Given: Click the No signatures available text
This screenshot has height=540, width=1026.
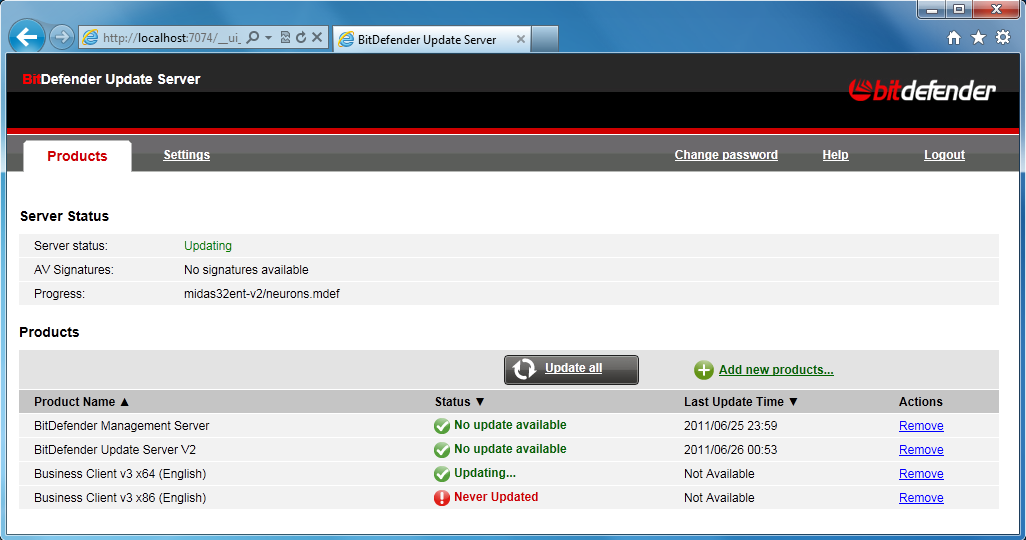Looking at the screenshot, I should click(246, 270).
